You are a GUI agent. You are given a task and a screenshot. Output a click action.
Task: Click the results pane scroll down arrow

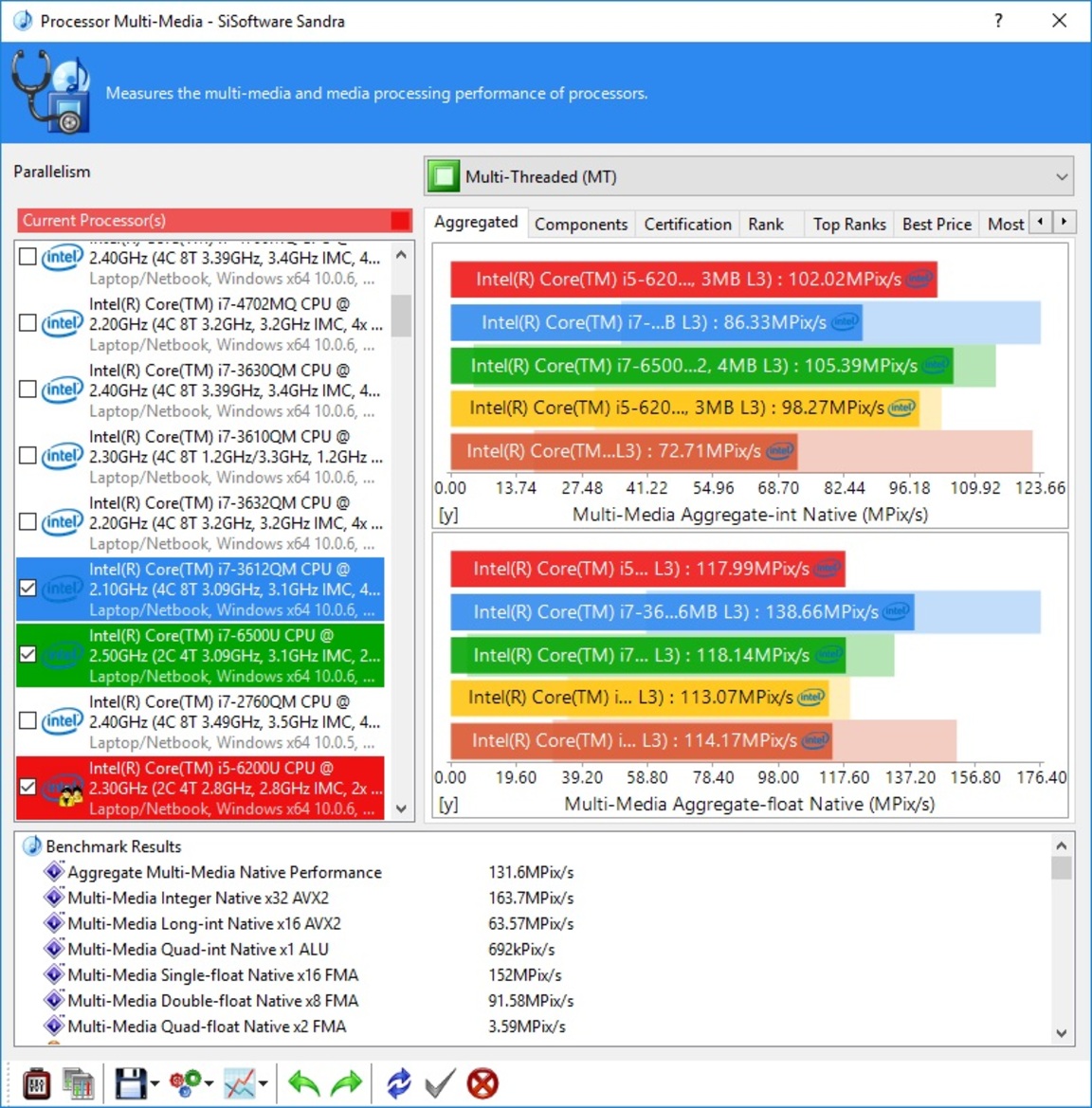click(1062, 1032)
